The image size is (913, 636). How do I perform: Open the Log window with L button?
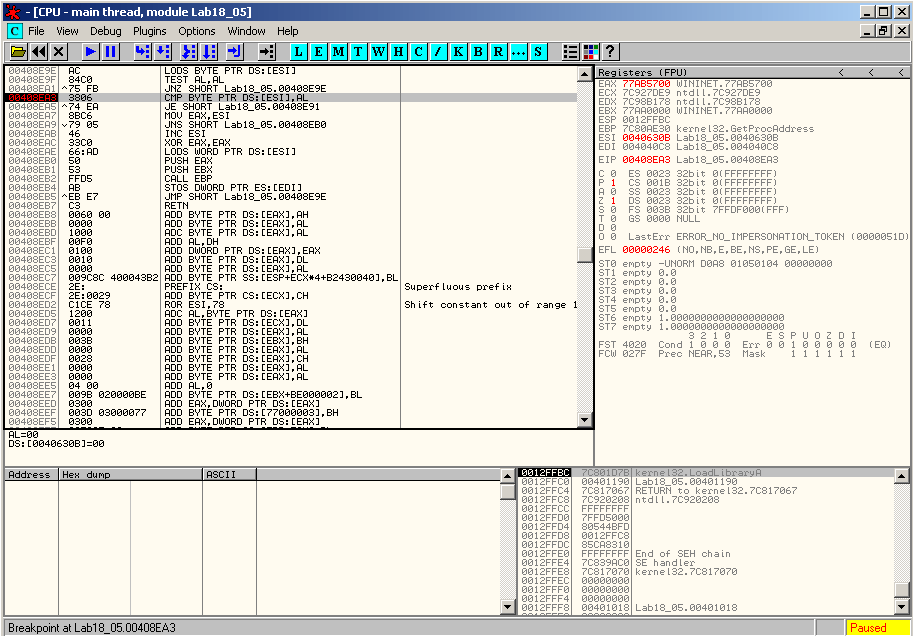click(299, 51)
